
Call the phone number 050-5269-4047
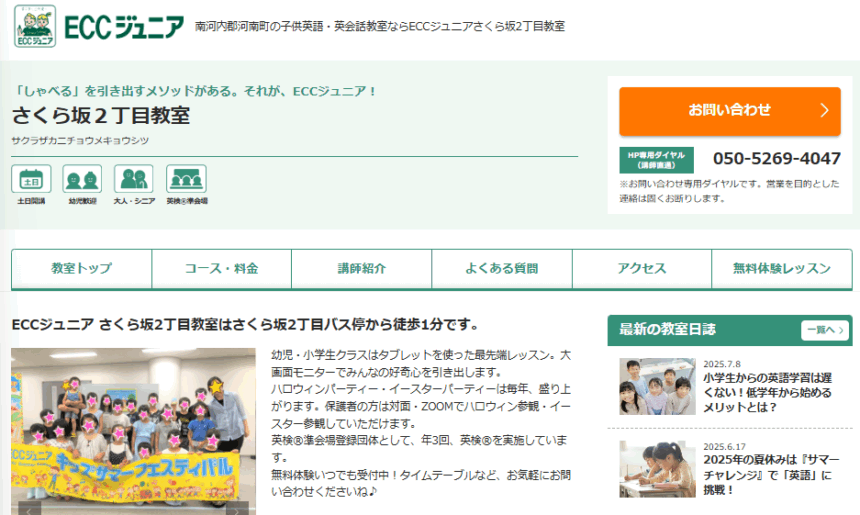pos(776,159)
